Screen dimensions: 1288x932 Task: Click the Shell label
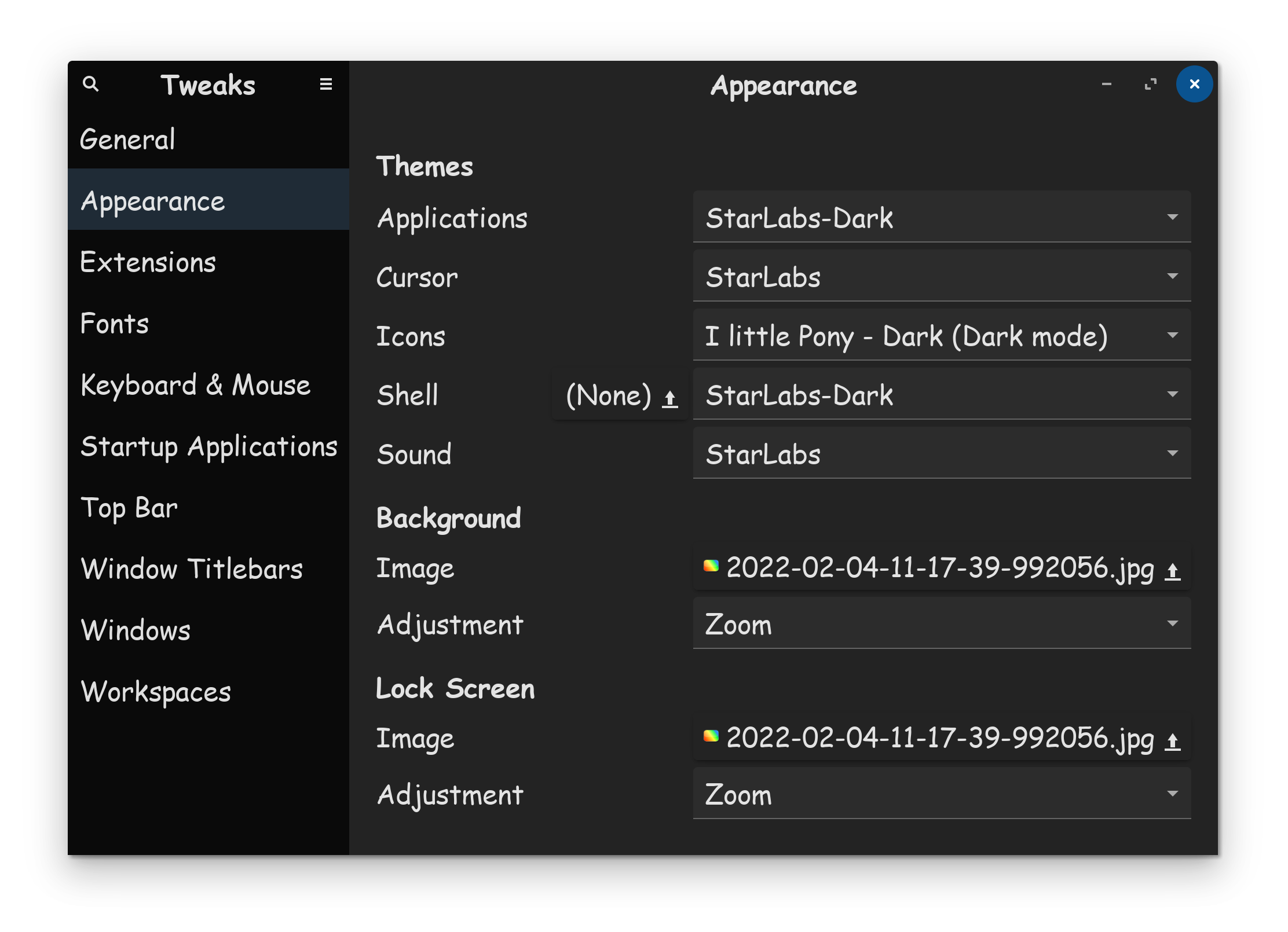pyautogui.click(x=408, y=395)
